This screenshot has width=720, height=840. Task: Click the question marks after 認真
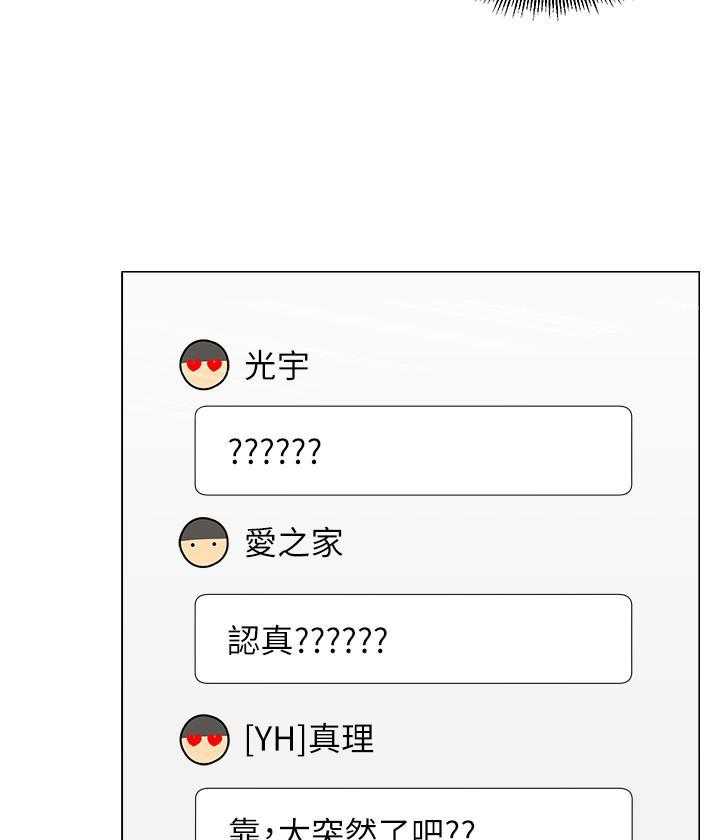click(x=341, y=640)
